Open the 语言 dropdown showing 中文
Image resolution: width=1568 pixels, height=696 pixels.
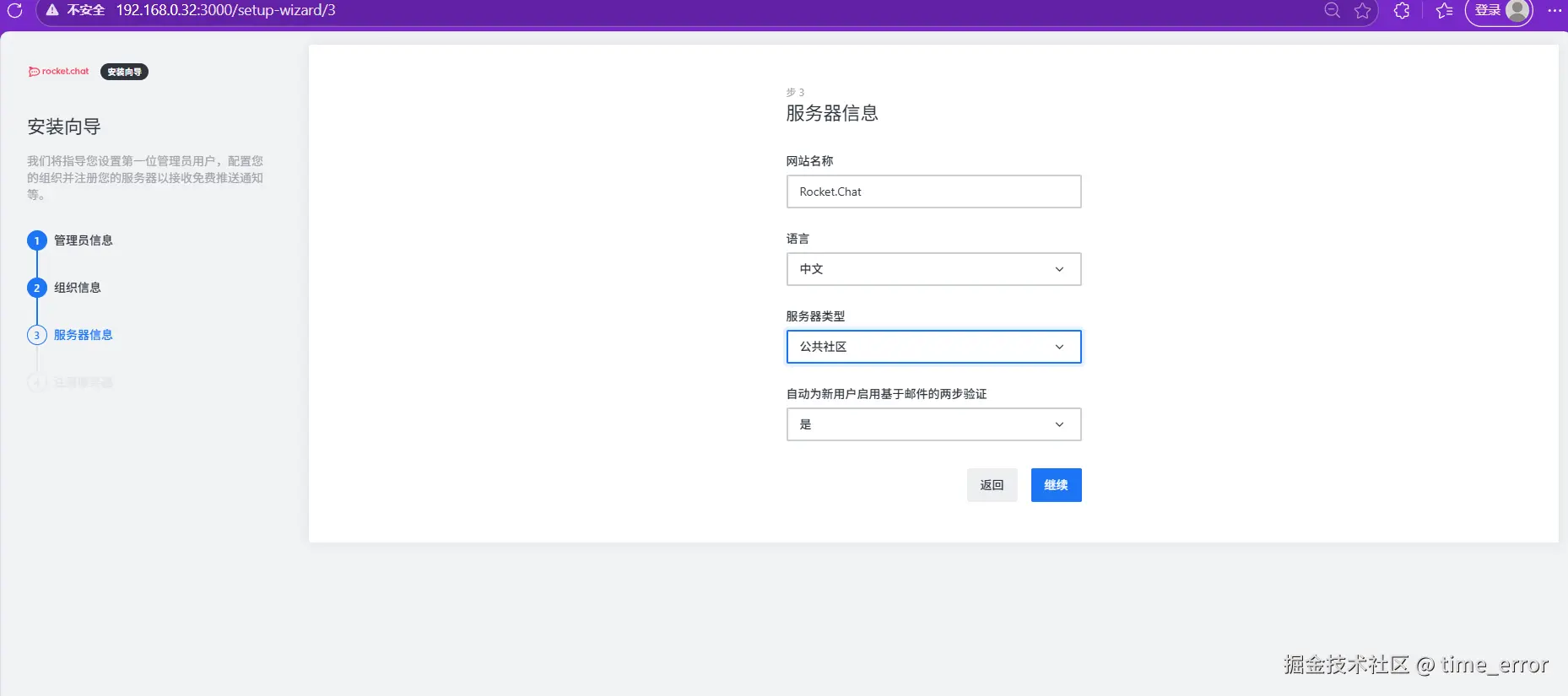pos(933,269)
